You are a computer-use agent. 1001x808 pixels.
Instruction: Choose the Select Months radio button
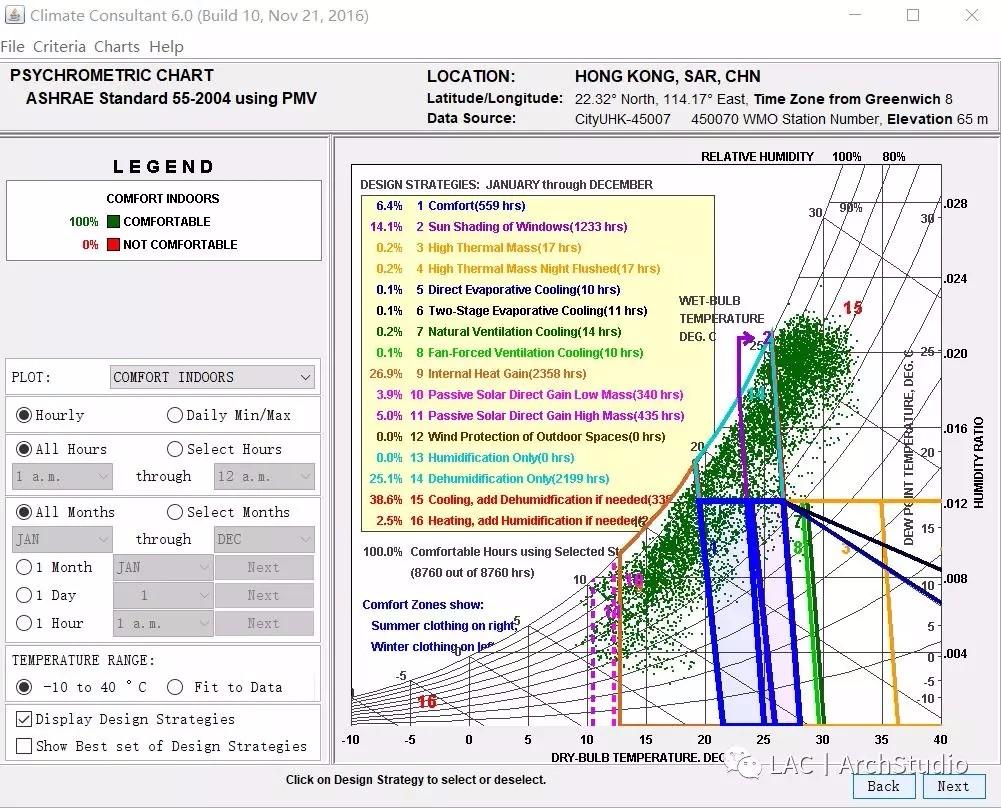click(x=174, y=512)
